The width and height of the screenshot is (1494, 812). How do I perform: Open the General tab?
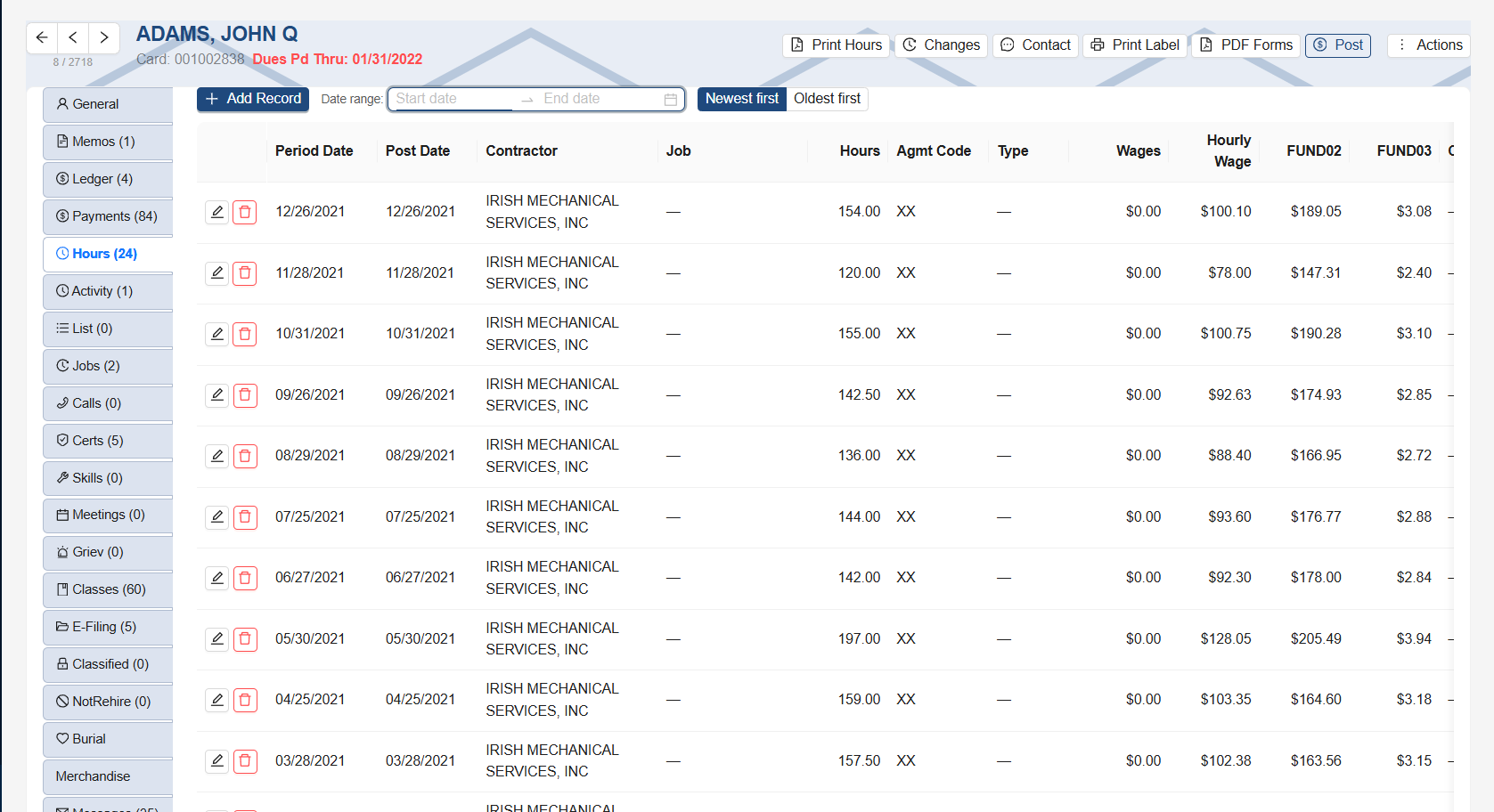pos(108,104)
